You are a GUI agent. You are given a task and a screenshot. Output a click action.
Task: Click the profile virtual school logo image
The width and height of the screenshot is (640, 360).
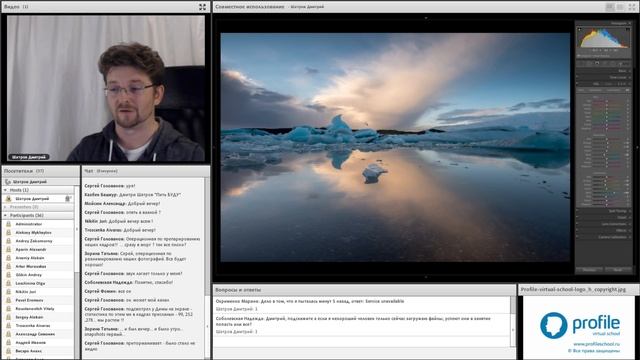click(580, 326)
